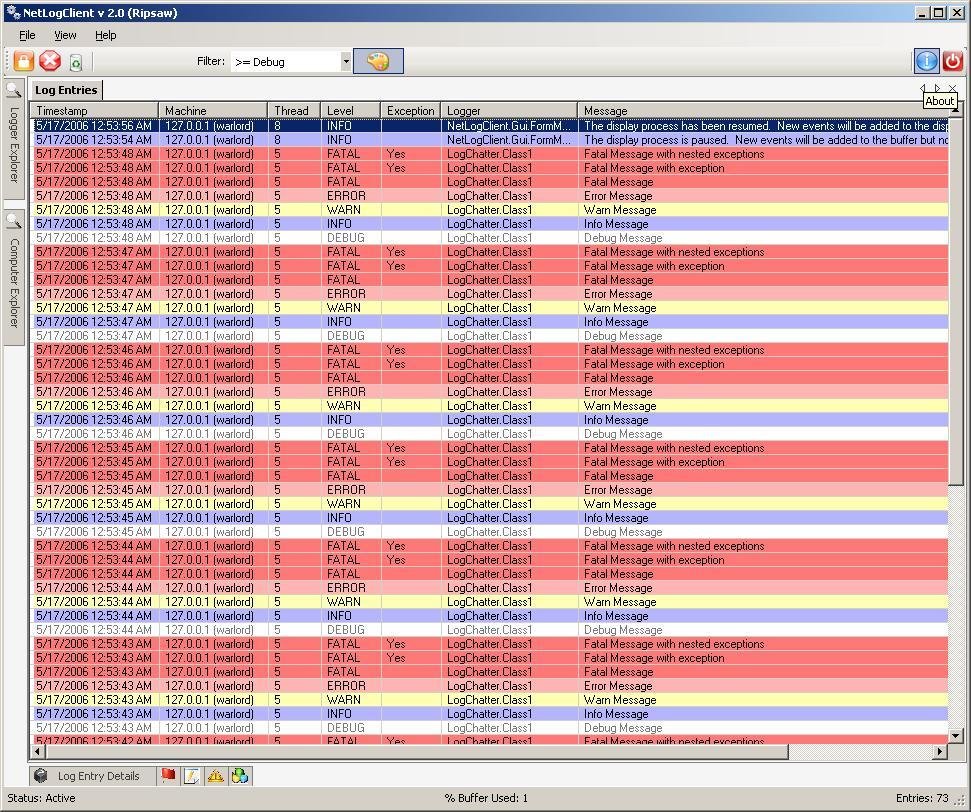Click the warning triangle icon in bottom bar
The width and height of the screenshot is (971, 812).
pos(216,775)
